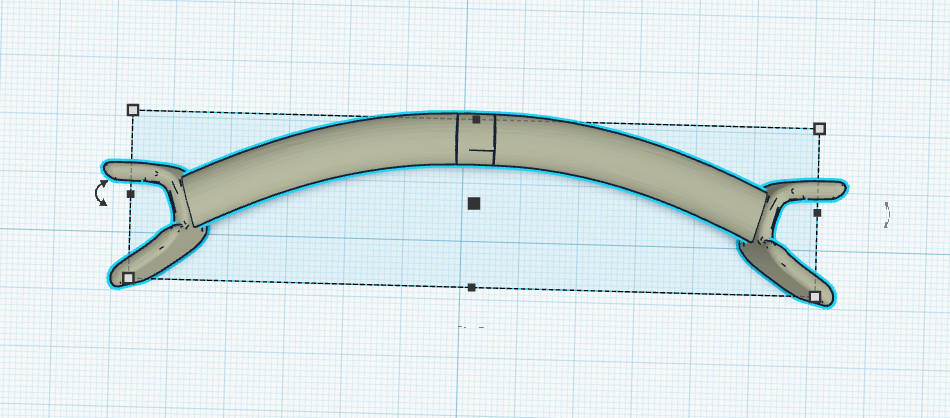Click the bottom-right white corner resize handle
The image size is (950, 418).
coord(815,297)
